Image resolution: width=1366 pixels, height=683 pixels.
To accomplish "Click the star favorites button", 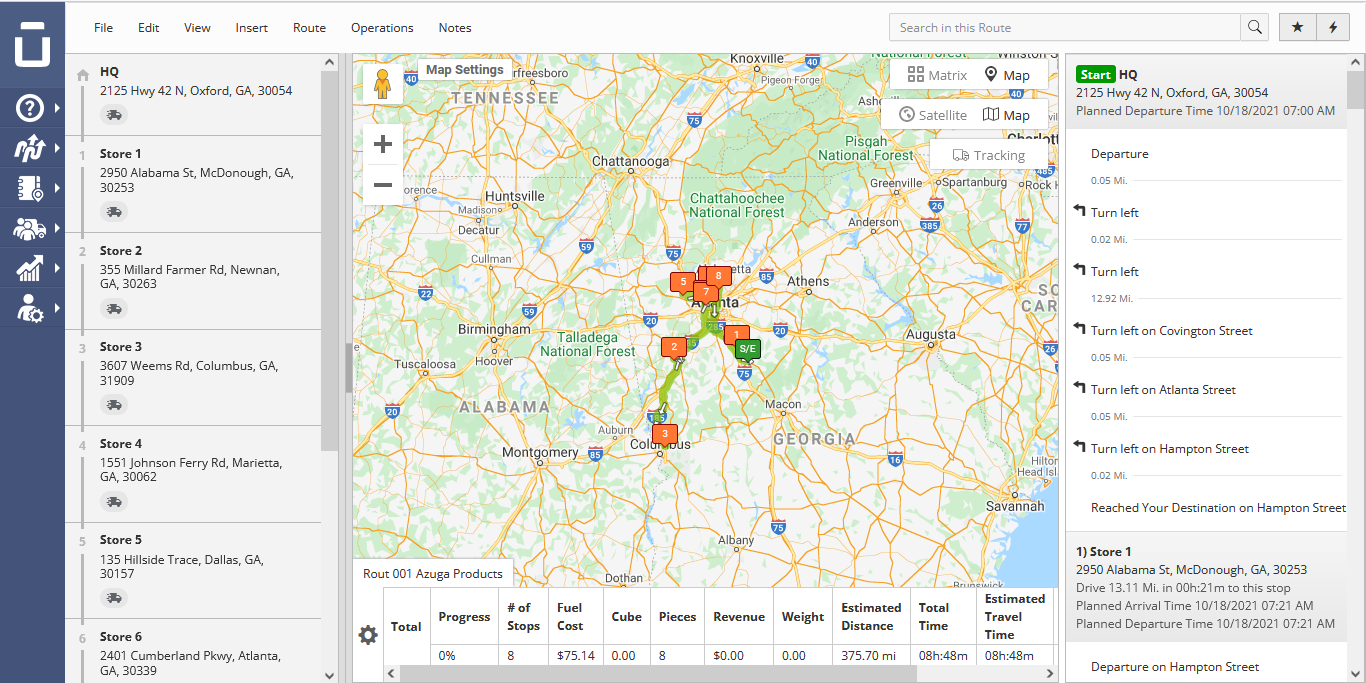I will pyautogui.click(x=1297, y=27).
